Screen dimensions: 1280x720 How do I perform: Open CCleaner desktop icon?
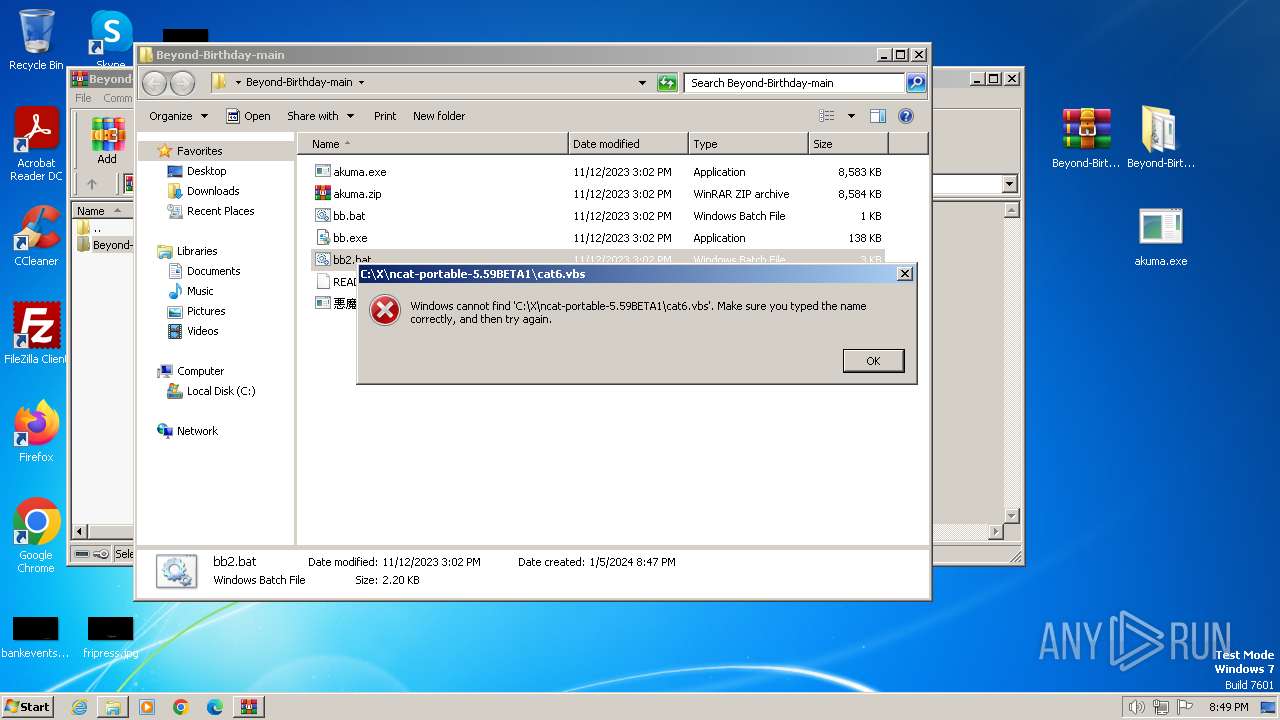[x=36, y=236]
